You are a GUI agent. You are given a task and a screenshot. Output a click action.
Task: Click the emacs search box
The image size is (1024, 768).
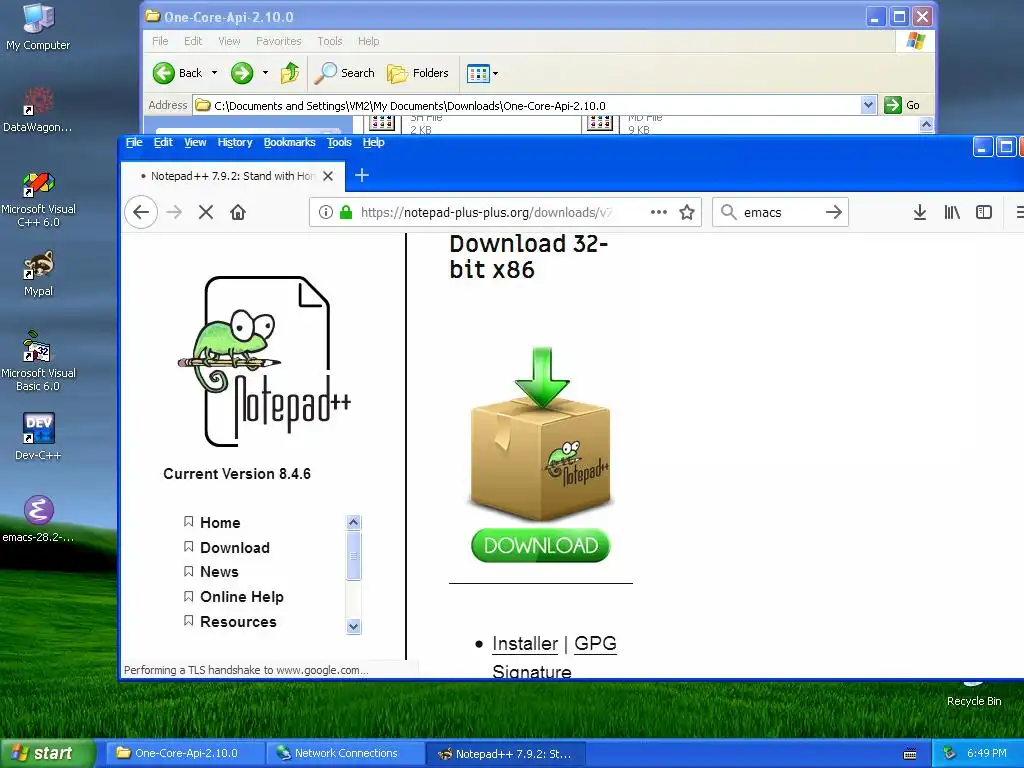tap(780, 212)
